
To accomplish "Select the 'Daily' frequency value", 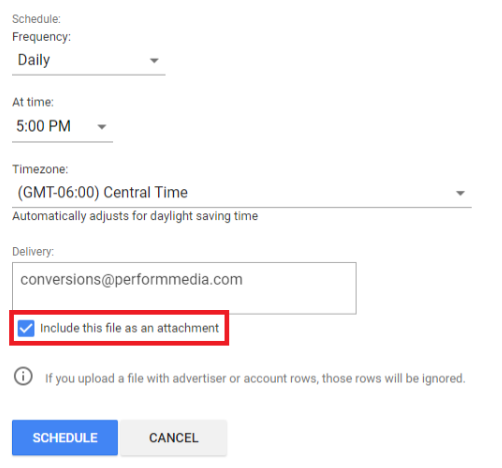I will coord(34,60).
